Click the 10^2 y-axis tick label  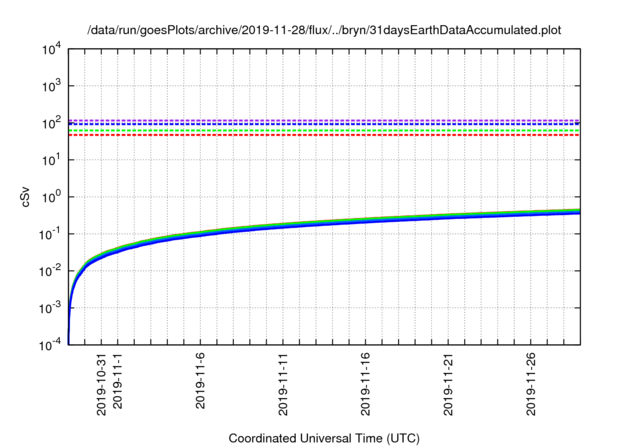51,123
